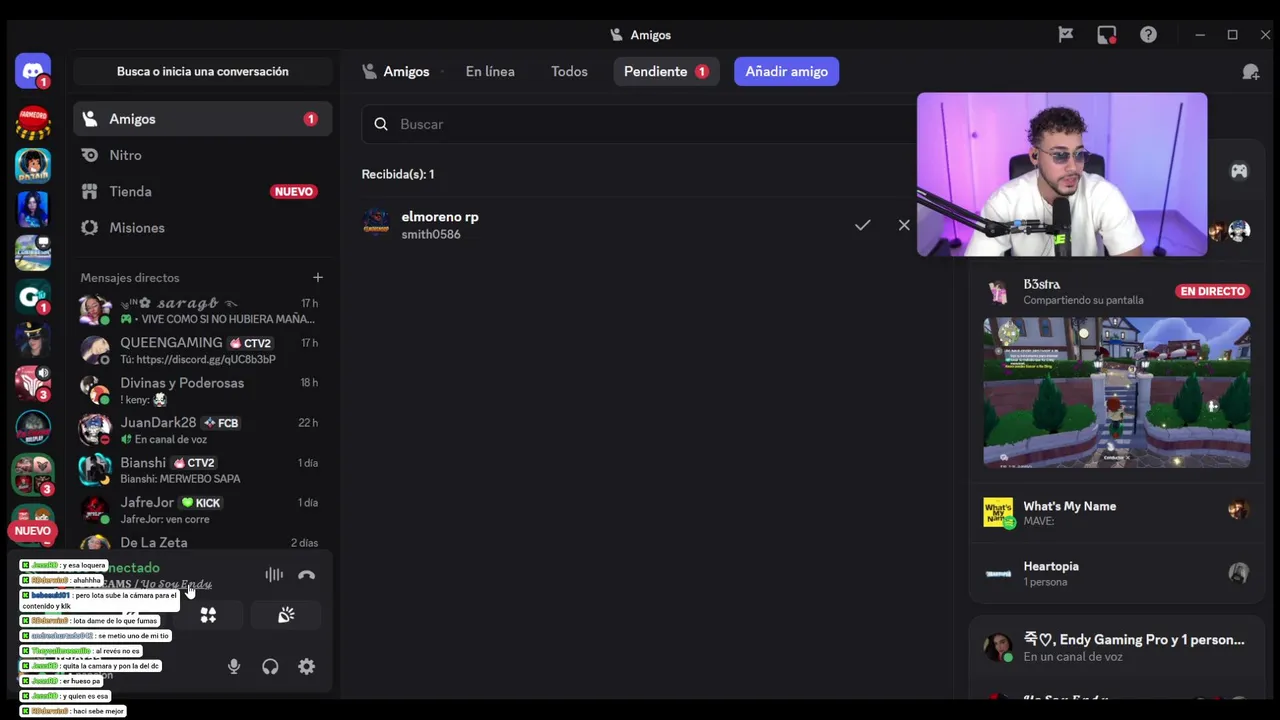The width and height of the screenshot is (1280, 720).
Task: Click Busca o inicia una conversación
Action: click(x=202, y=72)
